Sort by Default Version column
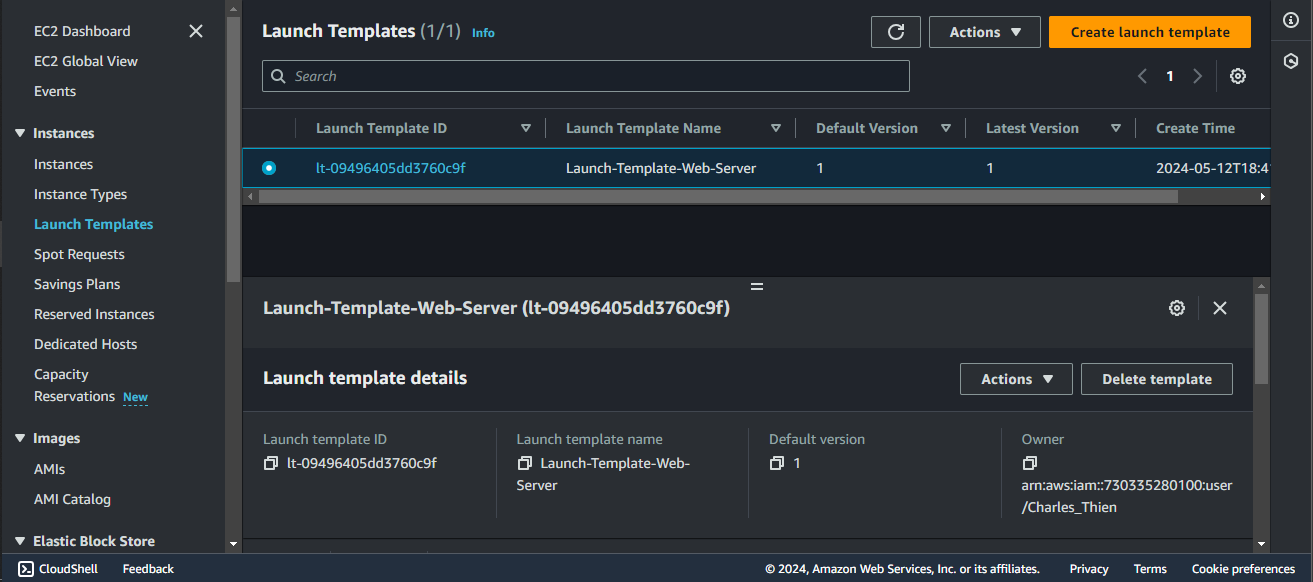The width and height of the screenshot is (1313, 582). coord(946,128)
